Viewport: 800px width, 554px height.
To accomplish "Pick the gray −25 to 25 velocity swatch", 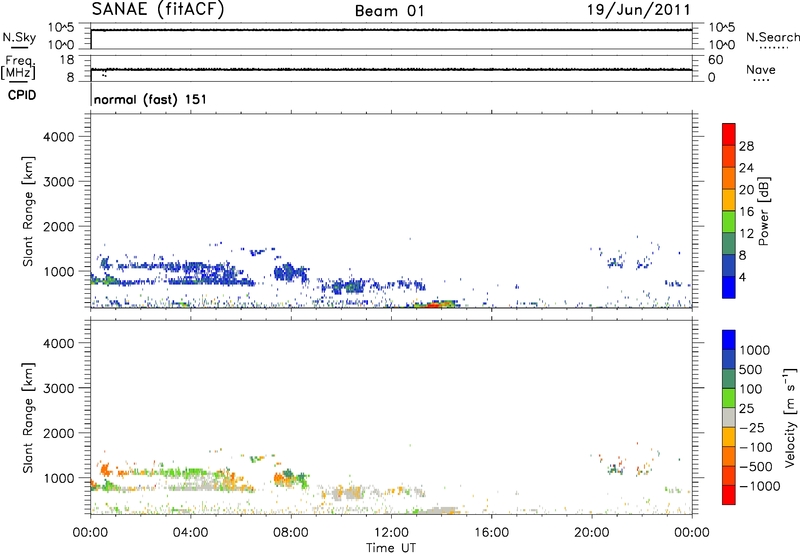I will pos(729,417).
